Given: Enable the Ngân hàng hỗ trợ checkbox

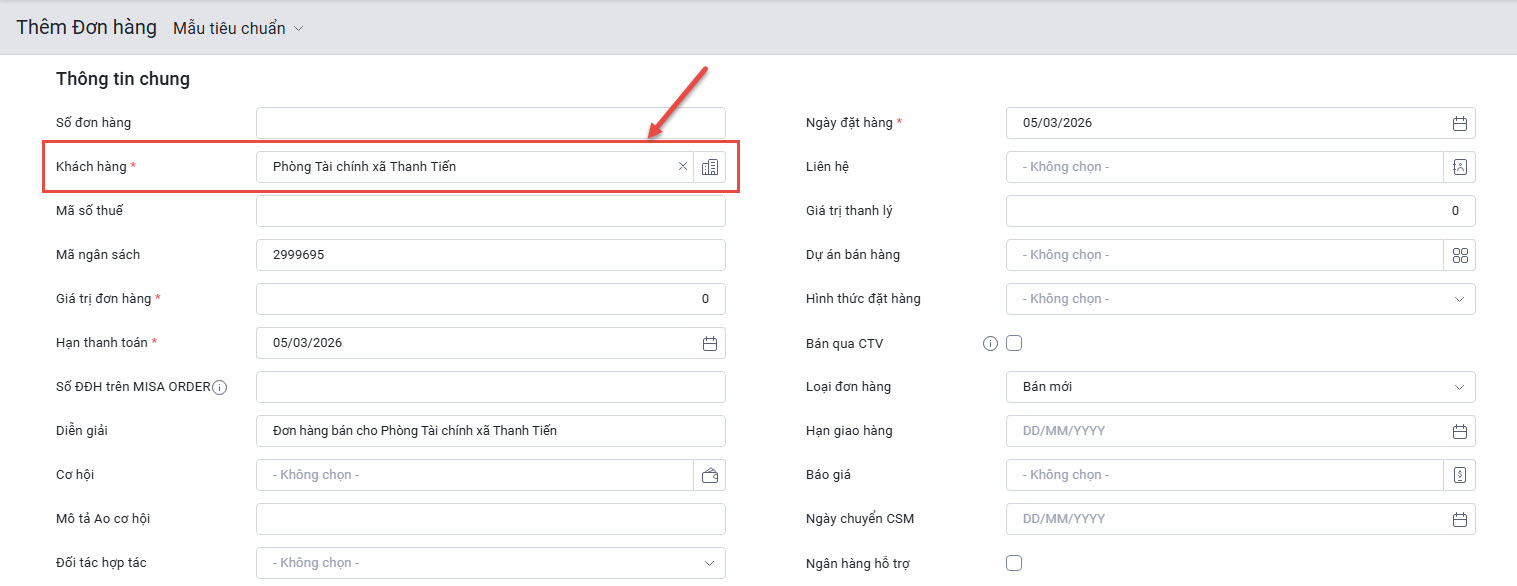Looking at the screenshot, I should click(1014, 563).
